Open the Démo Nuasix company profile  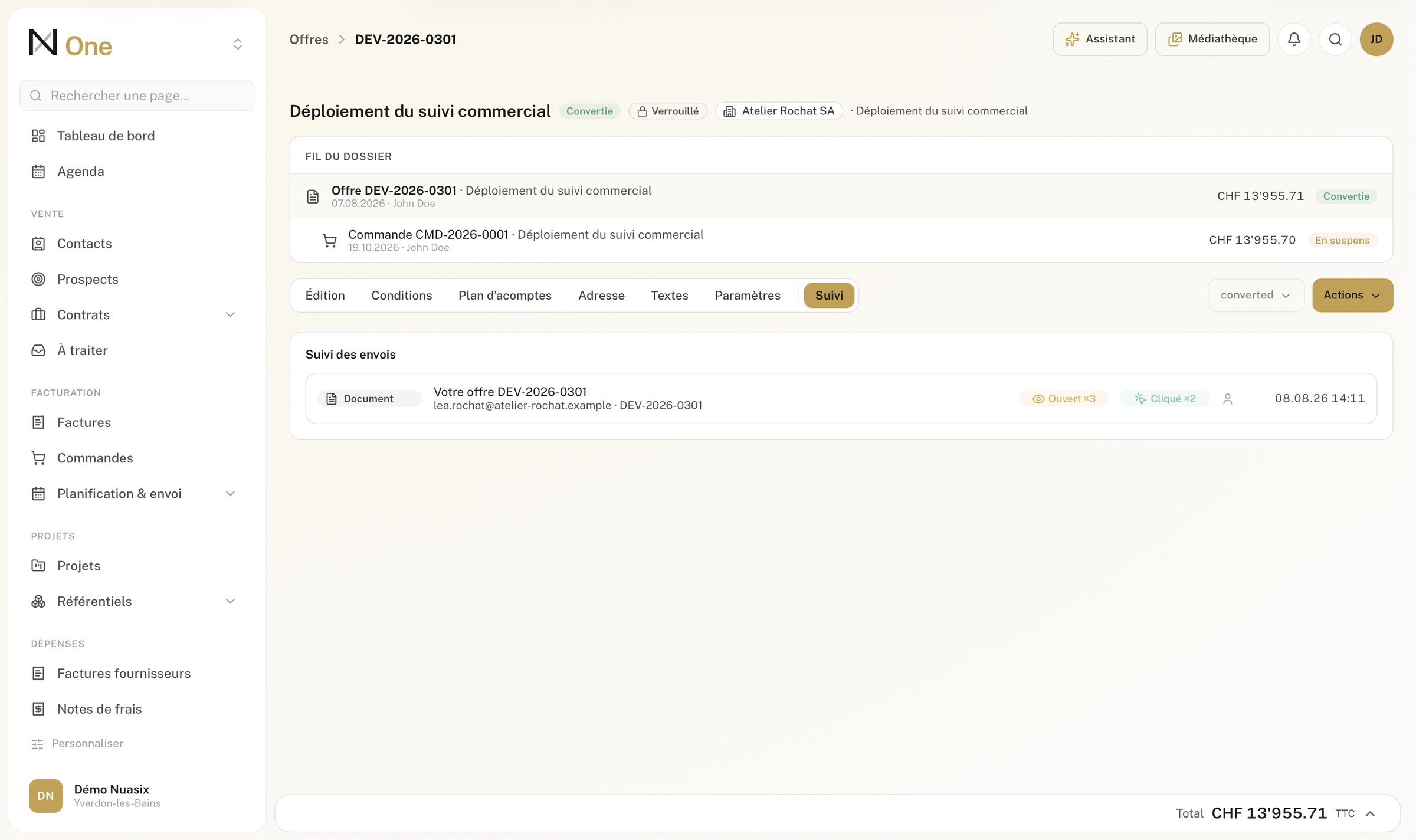click(x=137, y=796)
